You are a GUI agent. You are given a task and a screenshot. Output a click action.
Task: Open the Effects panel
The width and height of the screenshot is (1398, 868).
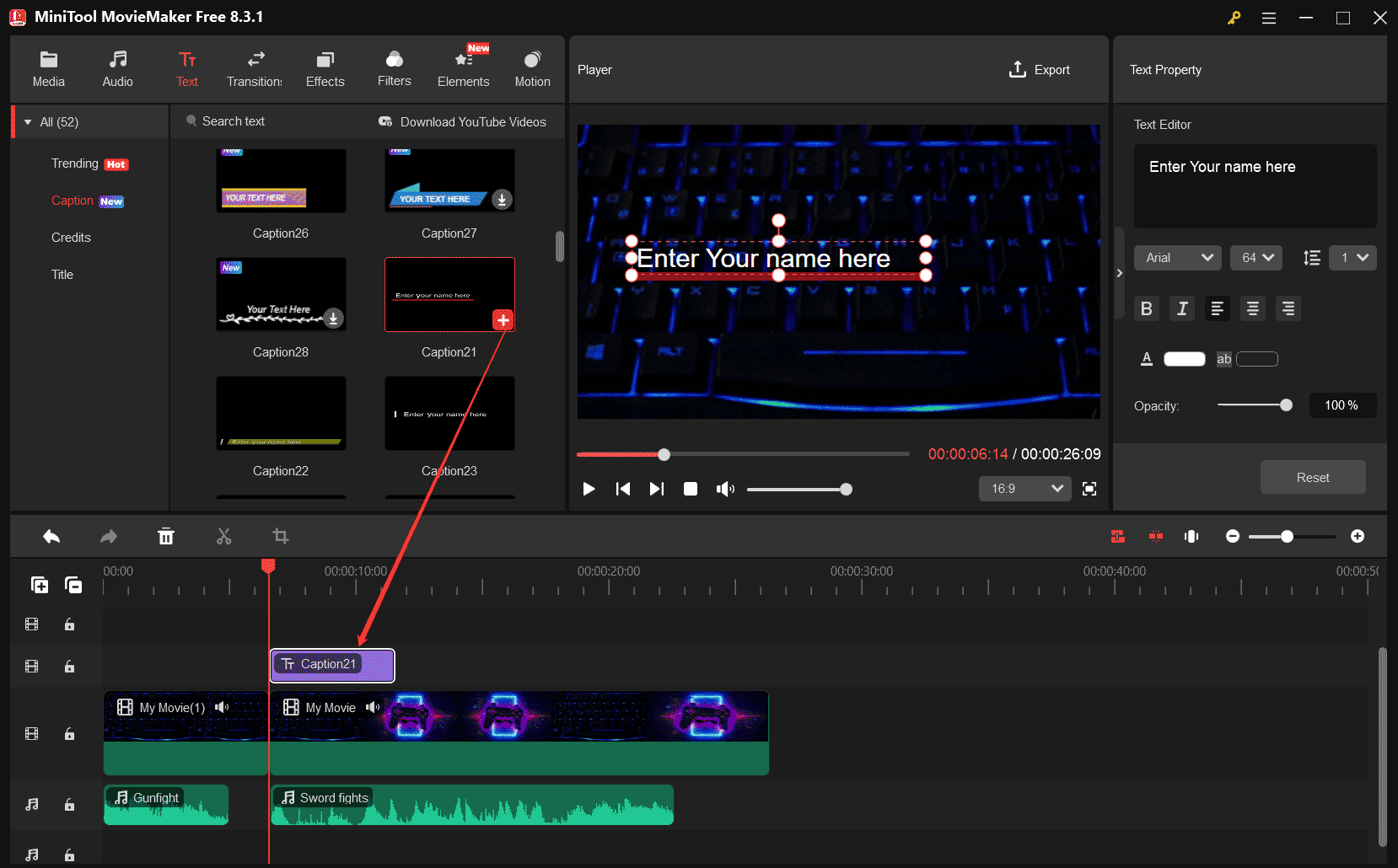pyautogui.click(x=325, y=67)
